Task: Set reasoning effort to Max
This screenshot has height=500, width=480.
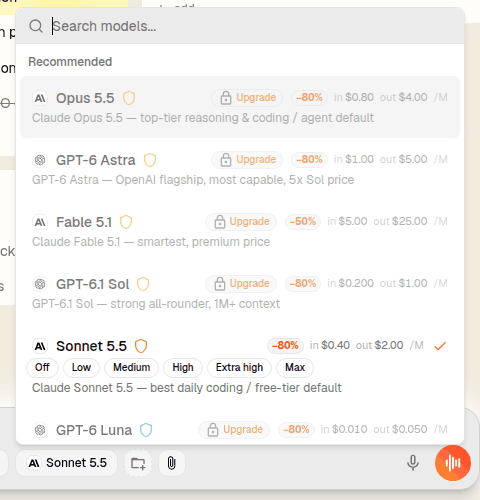Action: [295, 368]
